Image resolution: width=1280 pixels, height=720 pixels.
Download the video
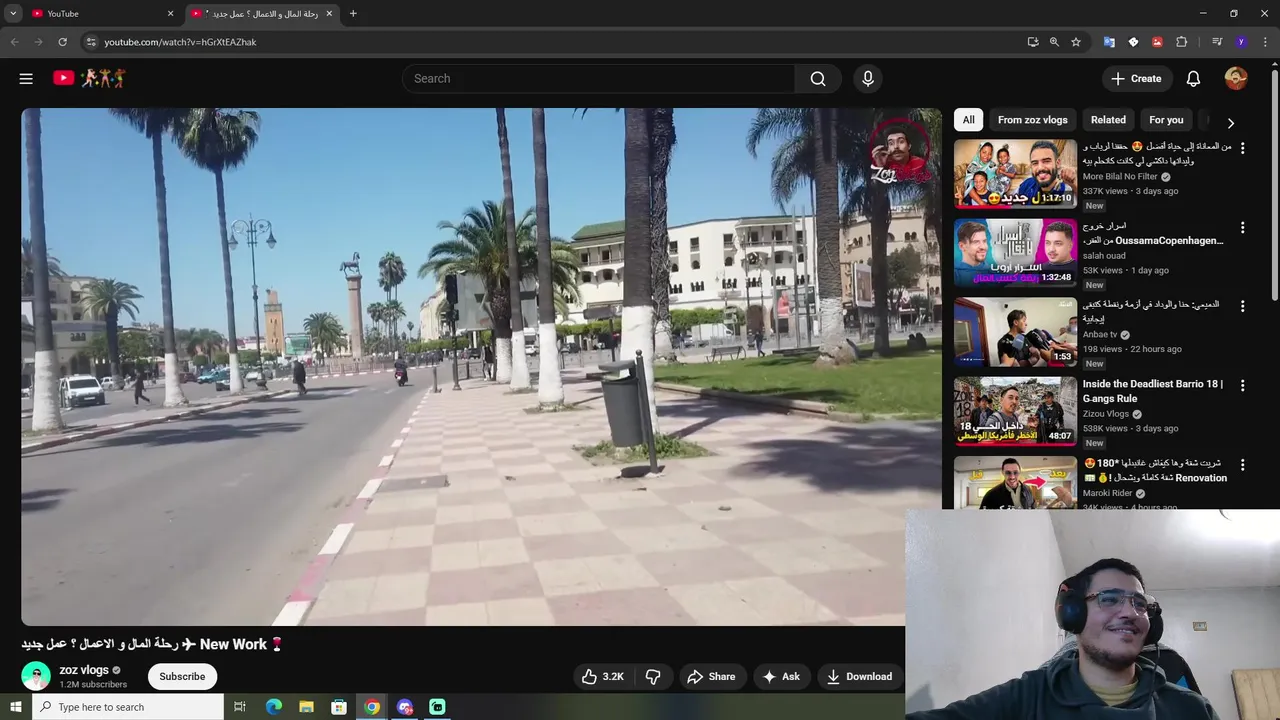coord(859,677)
